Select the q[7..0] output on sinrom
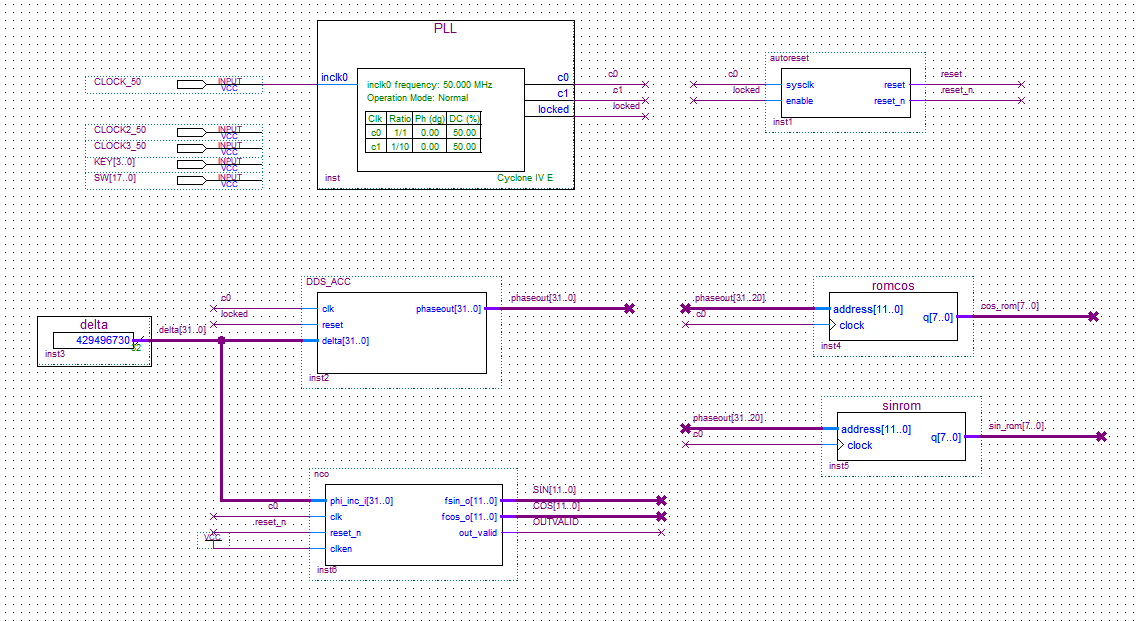Screen dimensions: 1138x621 [x=945, y=437]
